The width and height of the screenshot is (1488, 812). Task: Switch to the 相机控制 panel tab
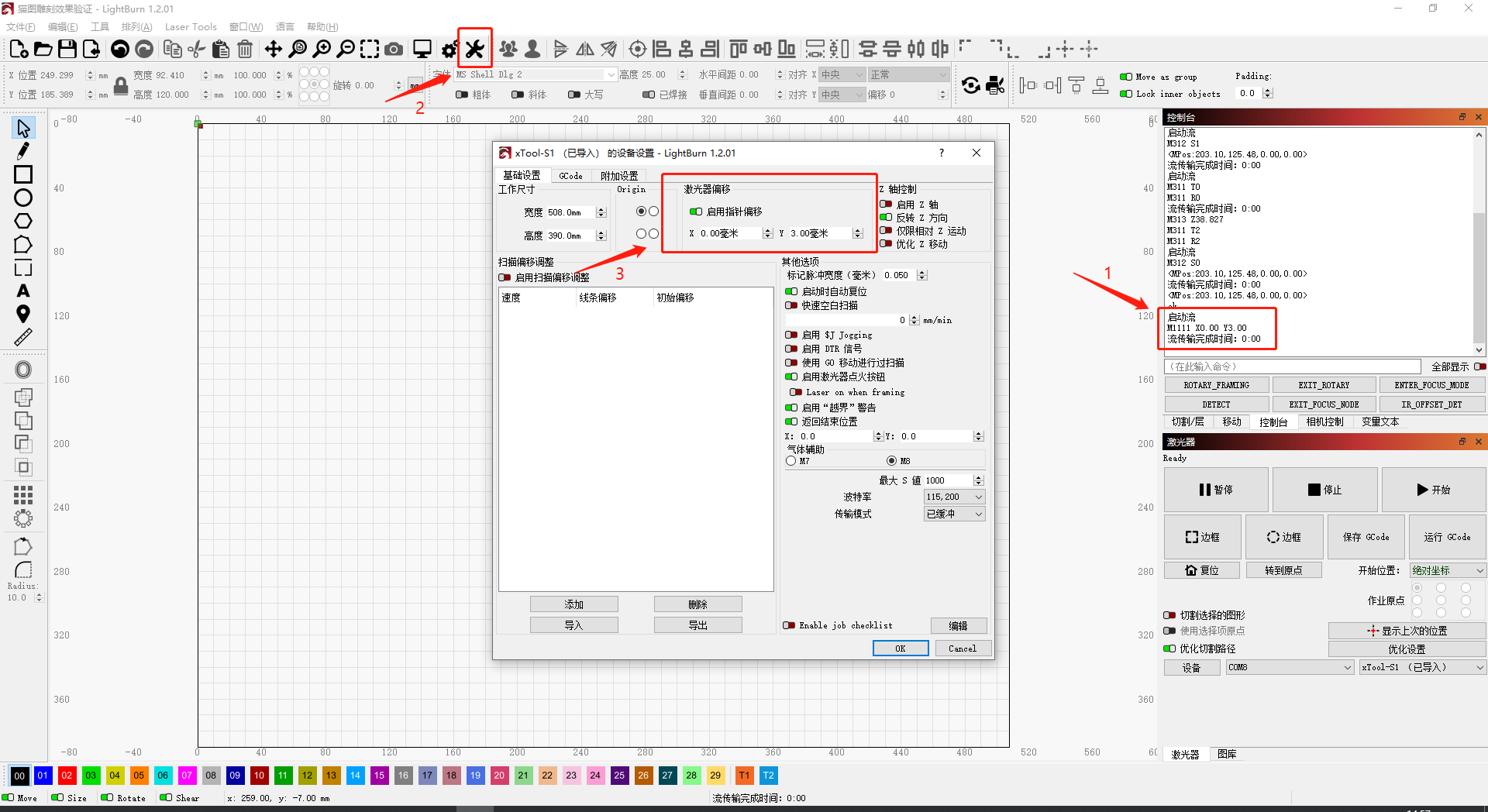point(1324,421)
